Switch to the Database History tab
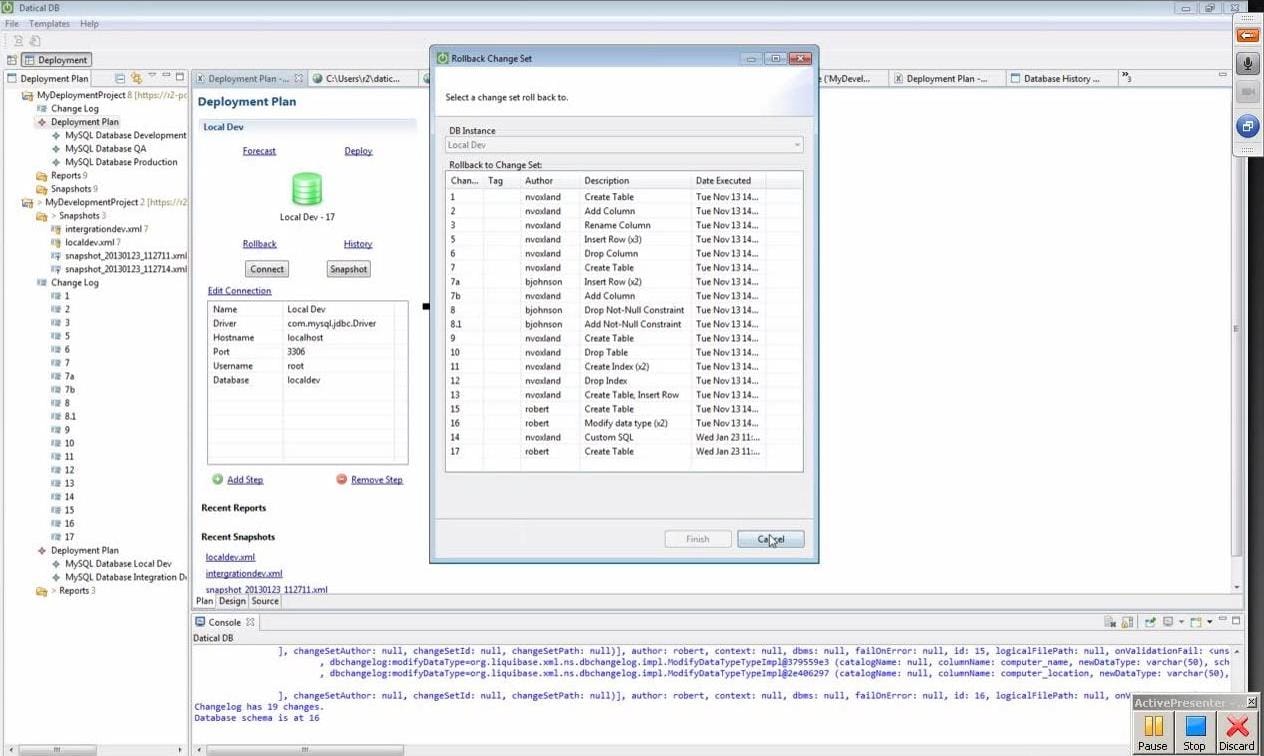The width and height of the screenshot is (1264, 756). pyautogui.click(x=1060, y=79)
